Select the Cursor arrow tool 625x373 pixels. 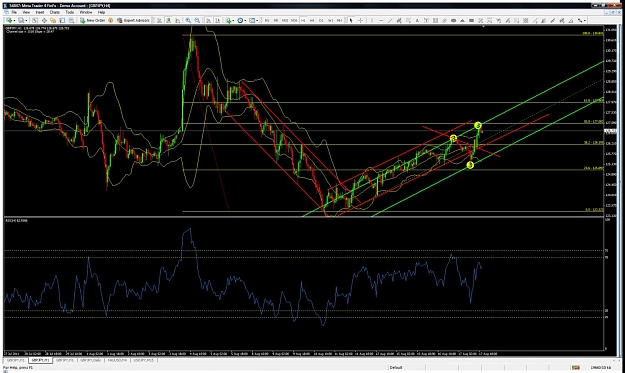tap(351, 20)
